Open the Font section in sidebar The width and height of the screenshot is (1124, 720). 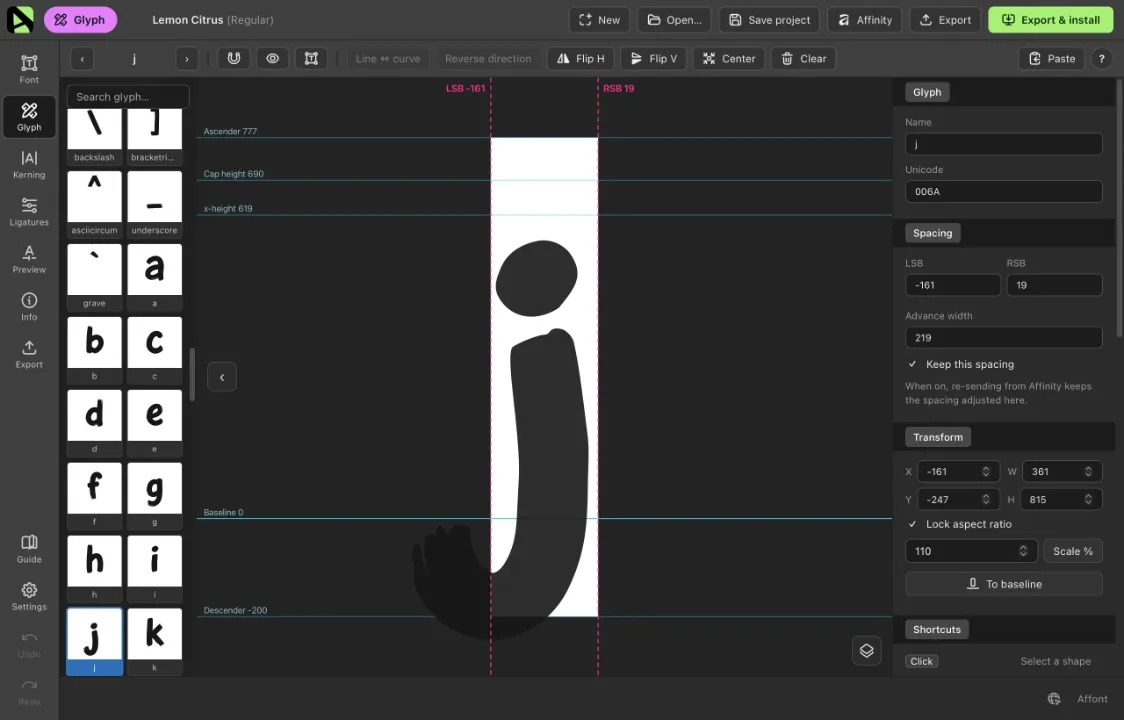click(29, 69)
